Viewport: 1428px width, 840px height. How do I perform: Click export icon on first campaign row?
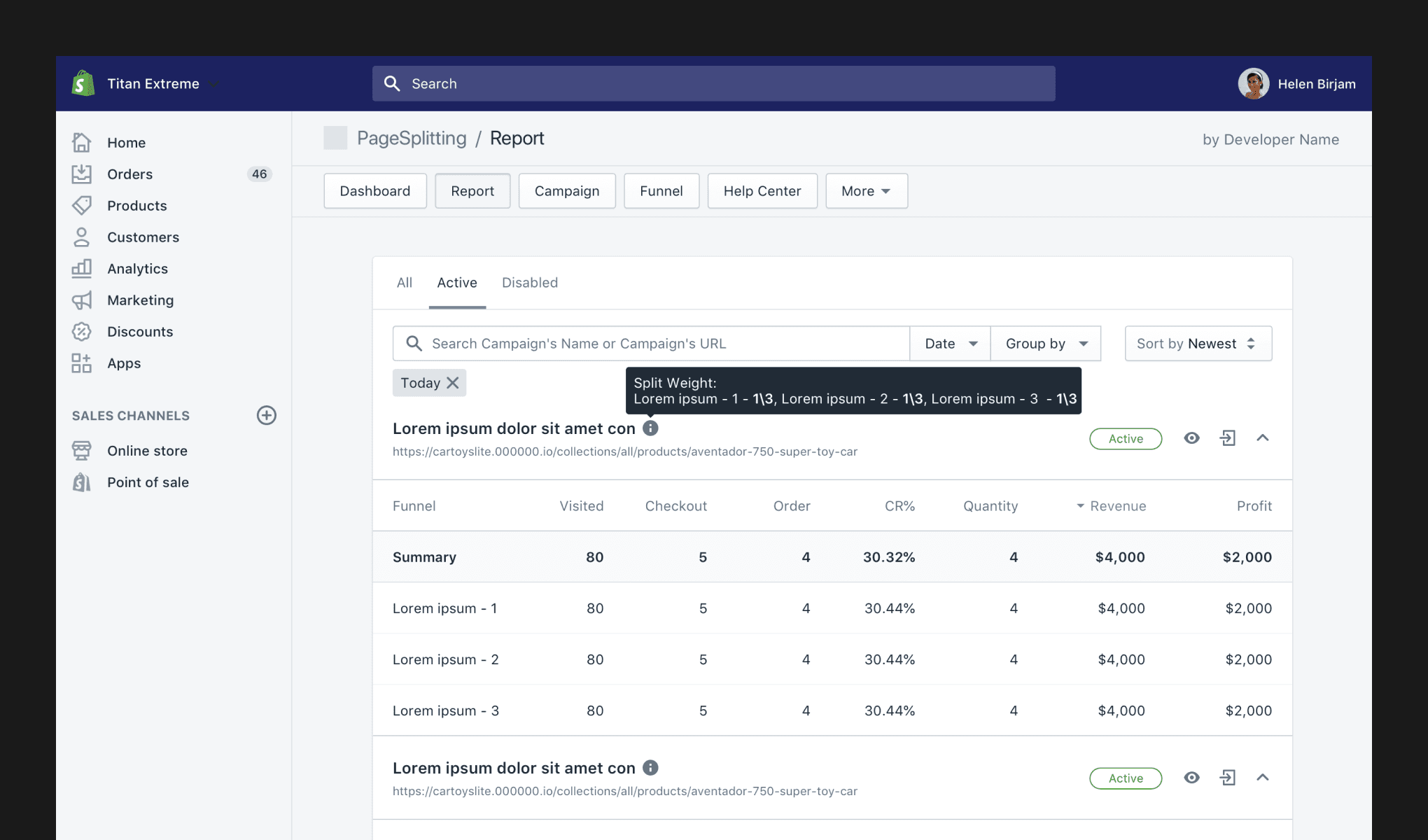coord(1227,438)
